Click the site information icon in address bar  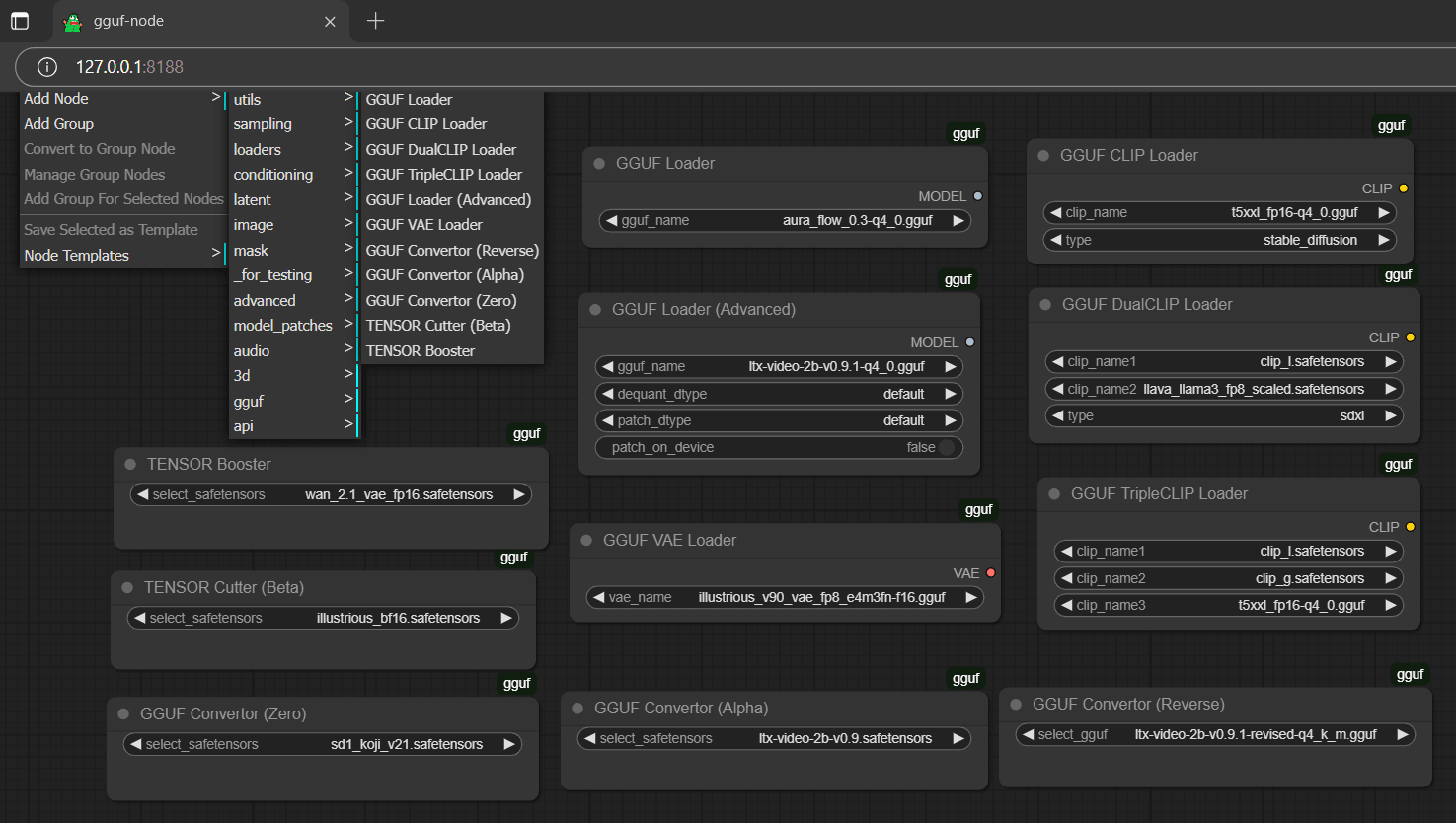(46, 67)
